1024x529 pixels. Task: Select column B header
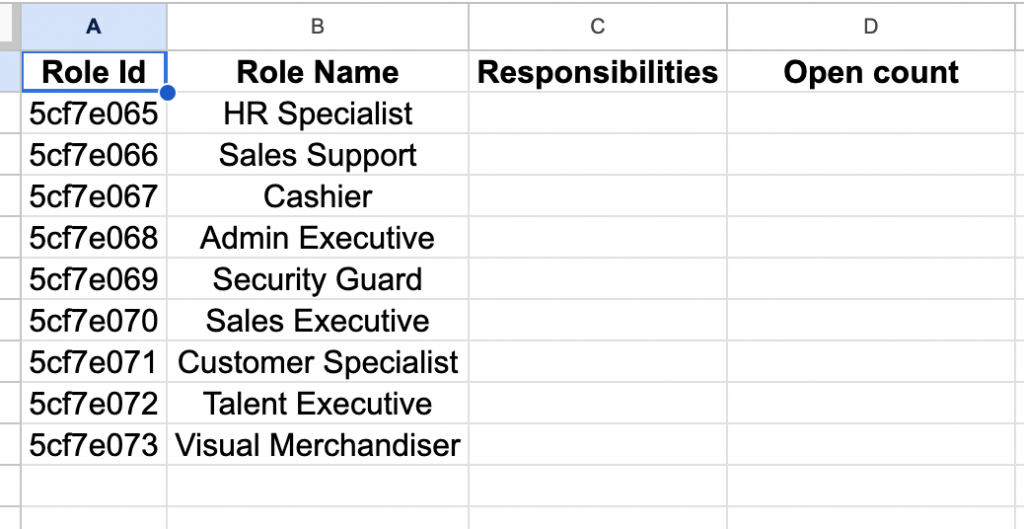coord(317,26)
